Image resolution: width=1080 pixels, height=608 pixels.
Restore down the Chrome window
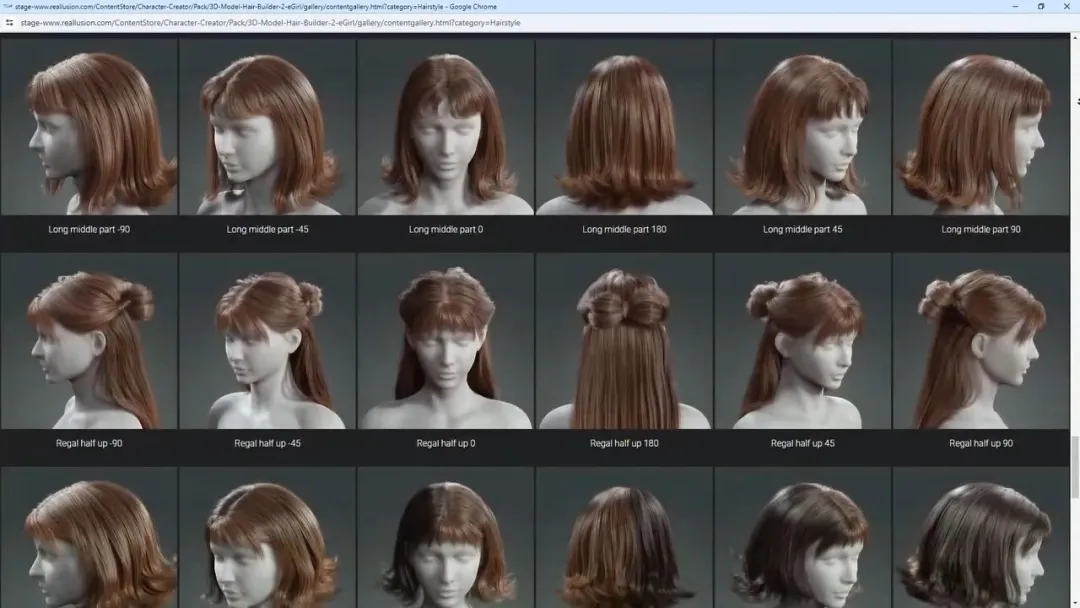[x=1041, y=6]
